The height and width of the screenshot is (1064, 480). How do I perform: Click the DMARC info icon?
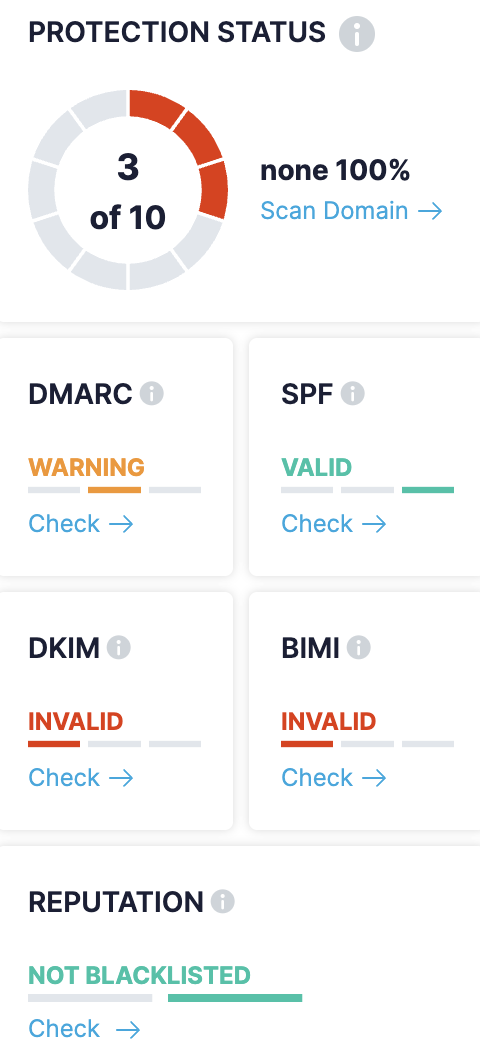[x=152, y=394]
